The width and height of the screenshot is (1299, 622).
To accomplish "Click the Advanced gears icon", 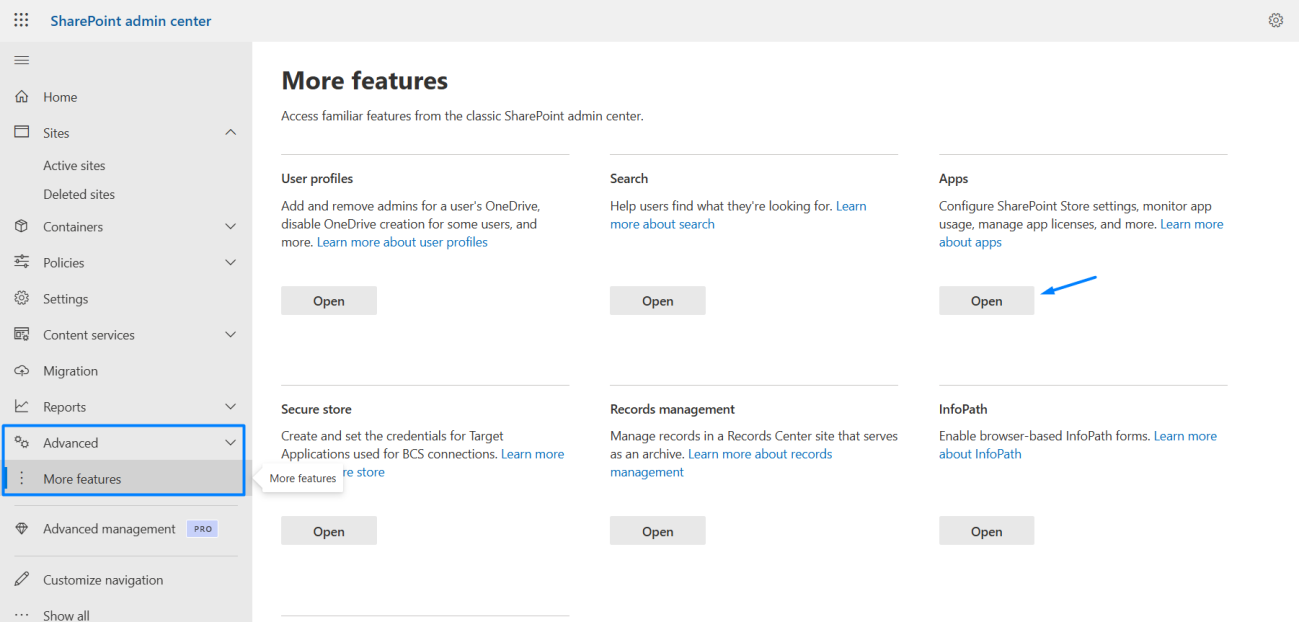I will coord(21,442).
